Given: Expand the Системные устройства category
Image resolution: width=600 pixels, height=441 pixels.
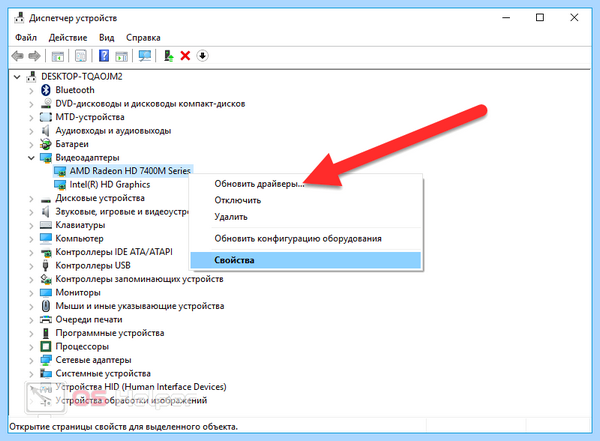Looking at the screenshot, I should 31,374.
